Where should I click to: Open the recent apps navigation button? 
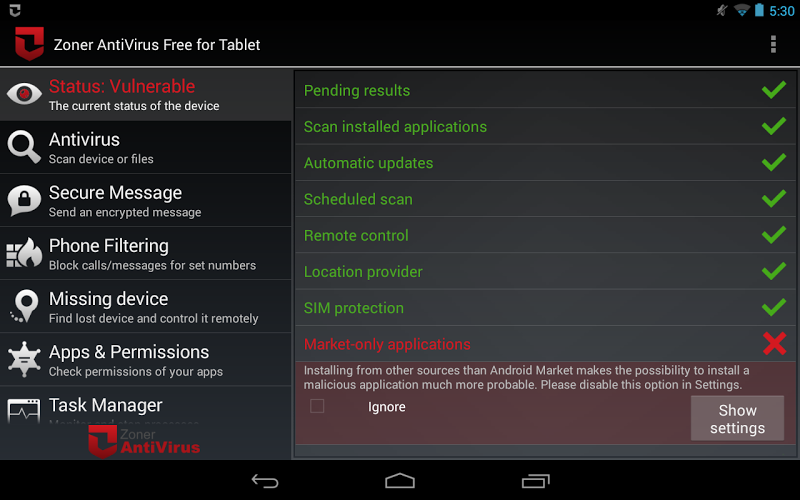[x=536, y=481]
